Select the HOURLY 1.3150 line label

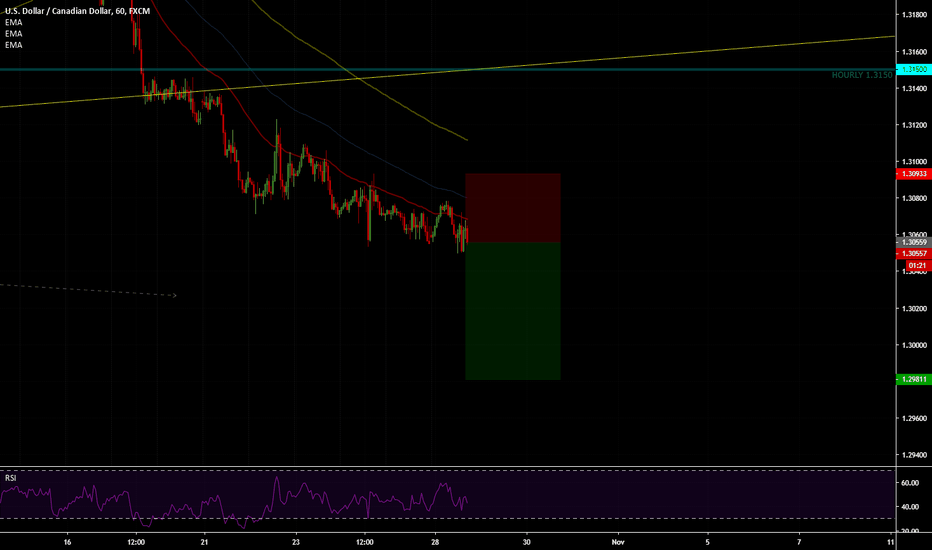(x=862, y=75)
